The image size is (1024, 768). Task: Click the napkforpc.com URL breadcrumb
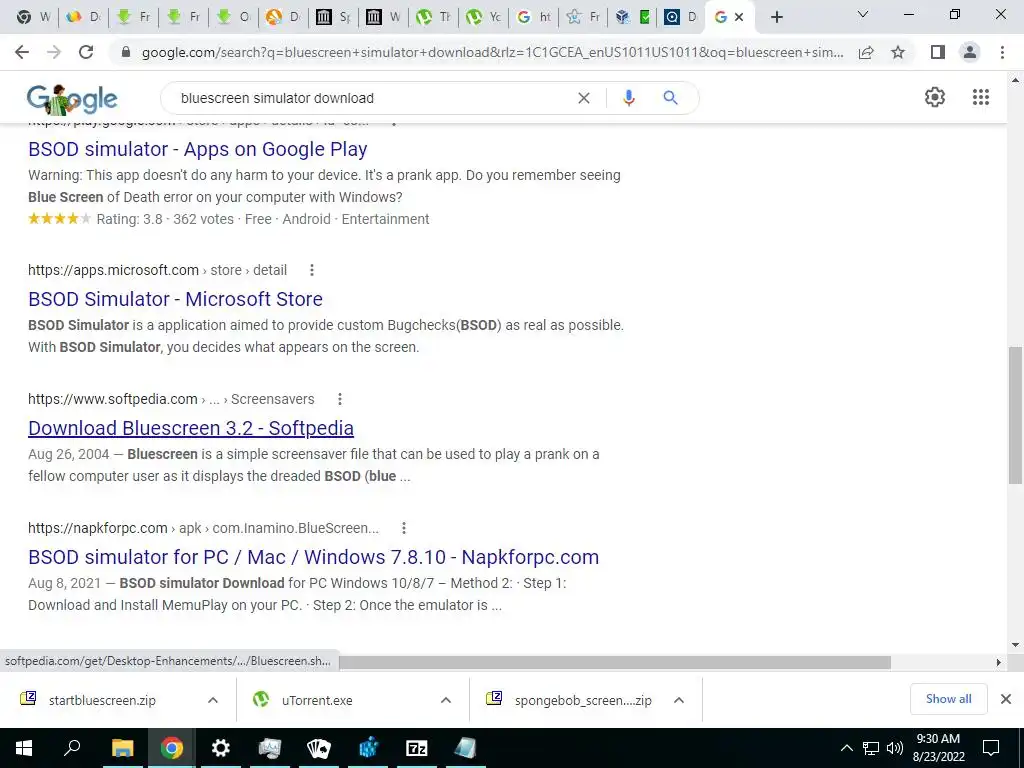pos(203,528)
